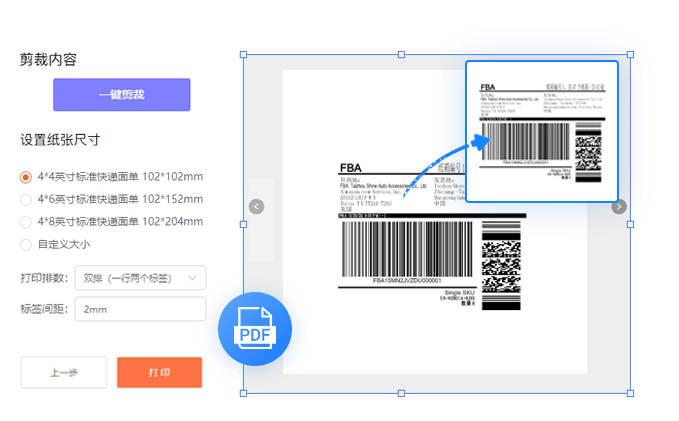Choose the 自定义大小 option
Viewport: 679px width, 421px height.
point(26,245)
